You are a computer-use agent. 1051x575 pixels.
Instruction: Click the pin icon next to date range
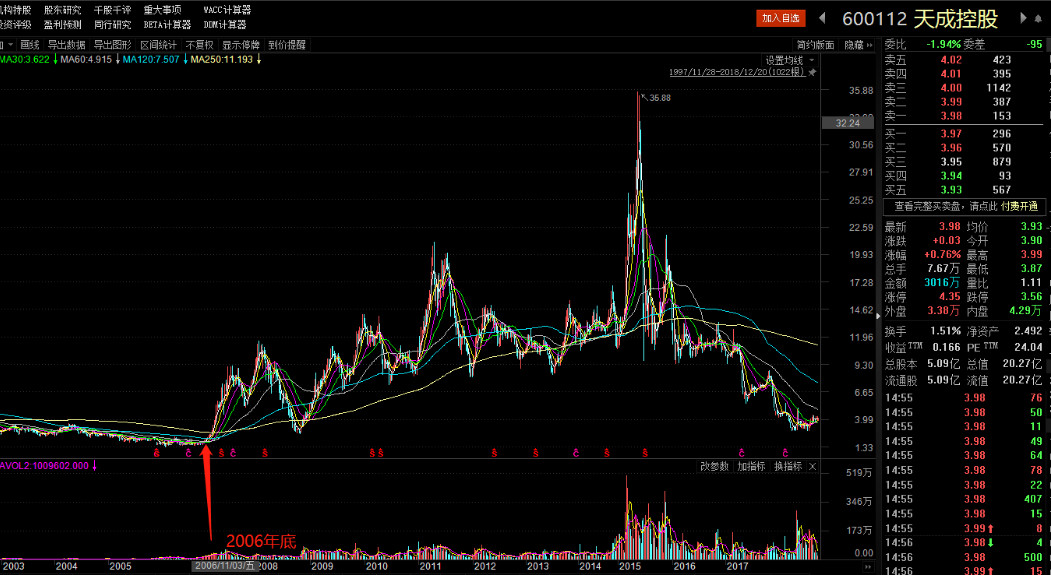tap(812, 73)
